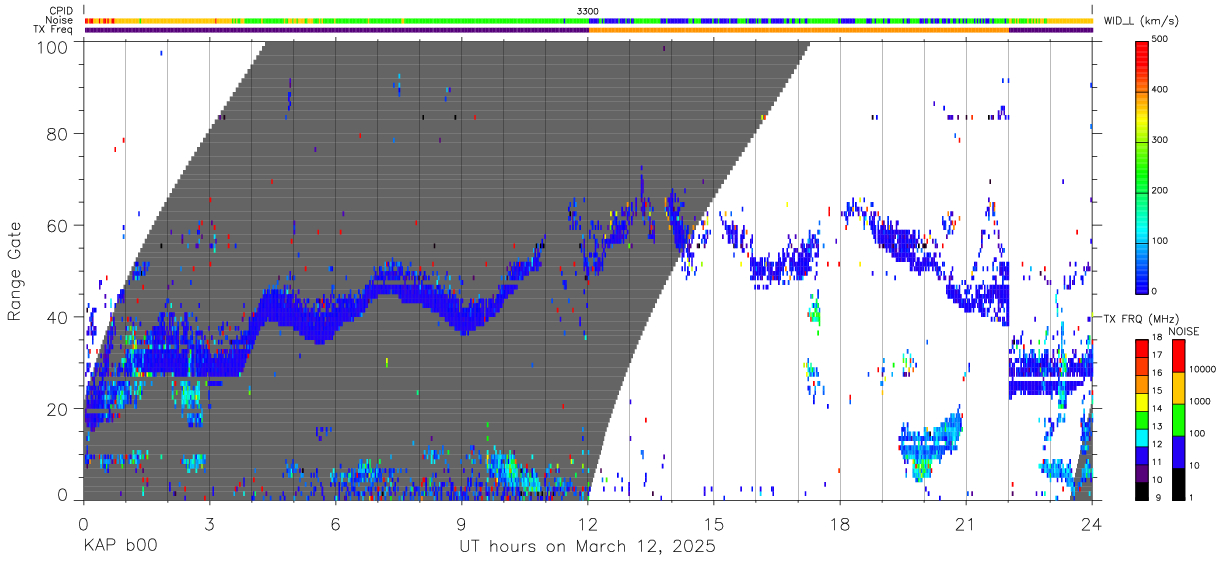1228x567 pixels.
Task: Click the KAP b00 radar beam label
Action: point(119,547)
